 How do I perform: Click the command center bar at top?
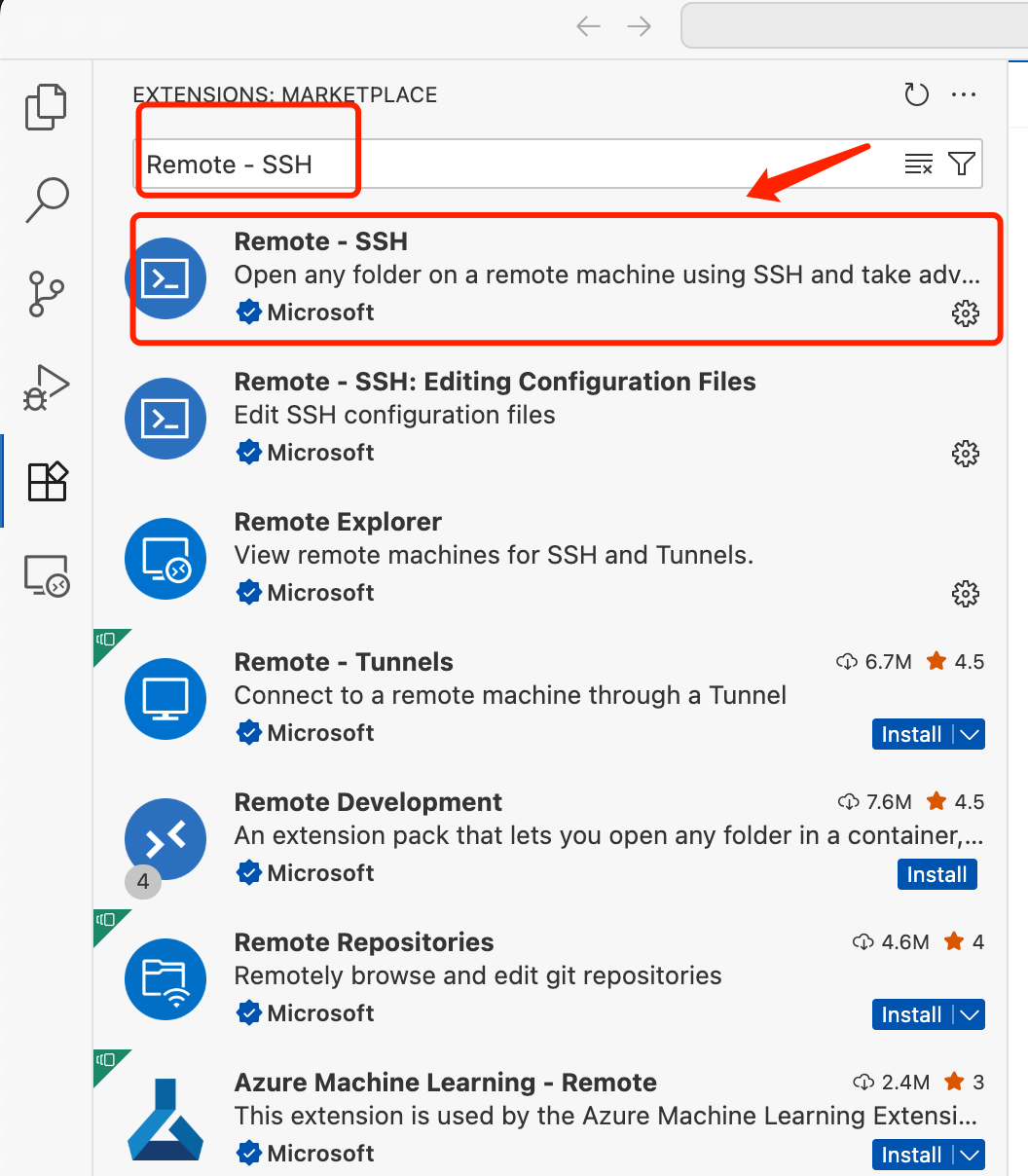[855, 26]
